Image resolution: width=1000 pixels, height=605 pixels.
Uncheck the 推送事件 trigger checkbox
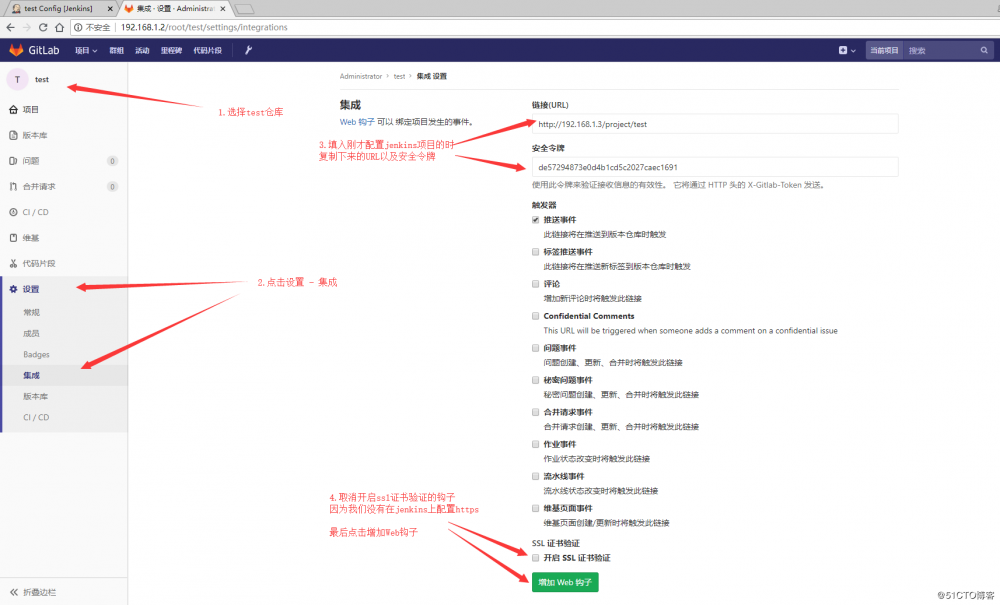pos(537,220)
